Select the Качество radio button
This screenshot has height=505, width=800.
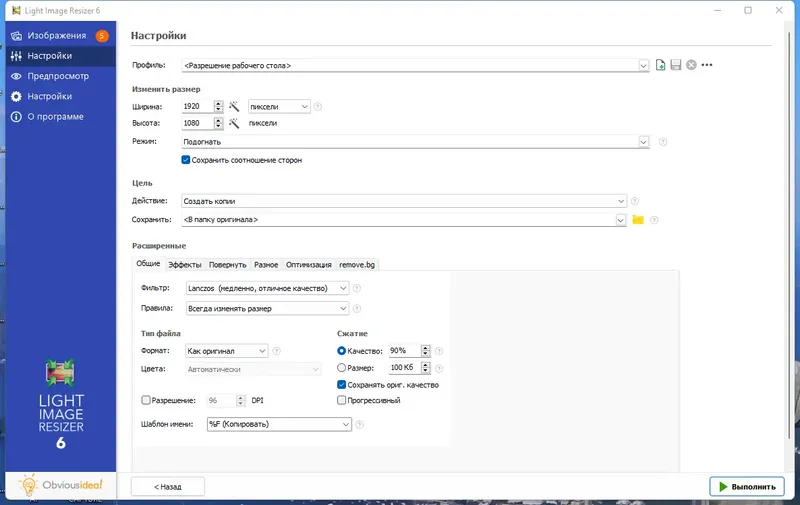coord(341,351)
